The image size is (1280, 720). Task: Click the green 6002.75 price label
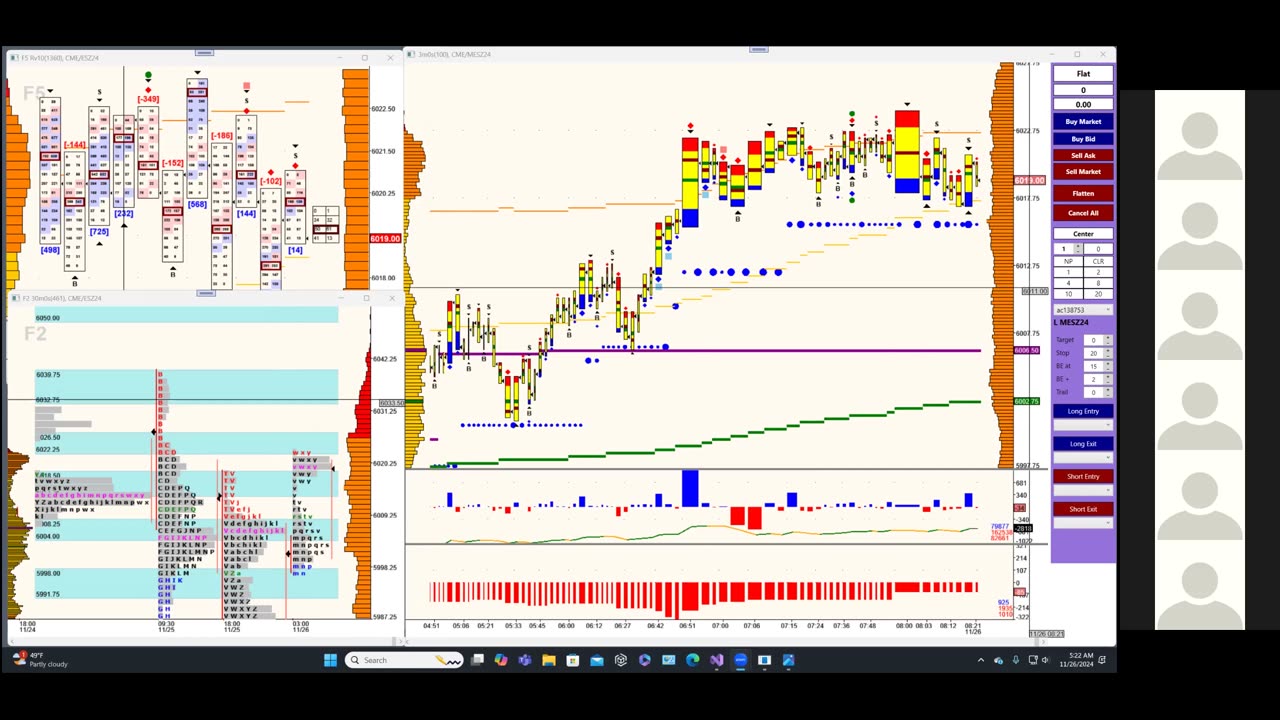click(1027, 401)
